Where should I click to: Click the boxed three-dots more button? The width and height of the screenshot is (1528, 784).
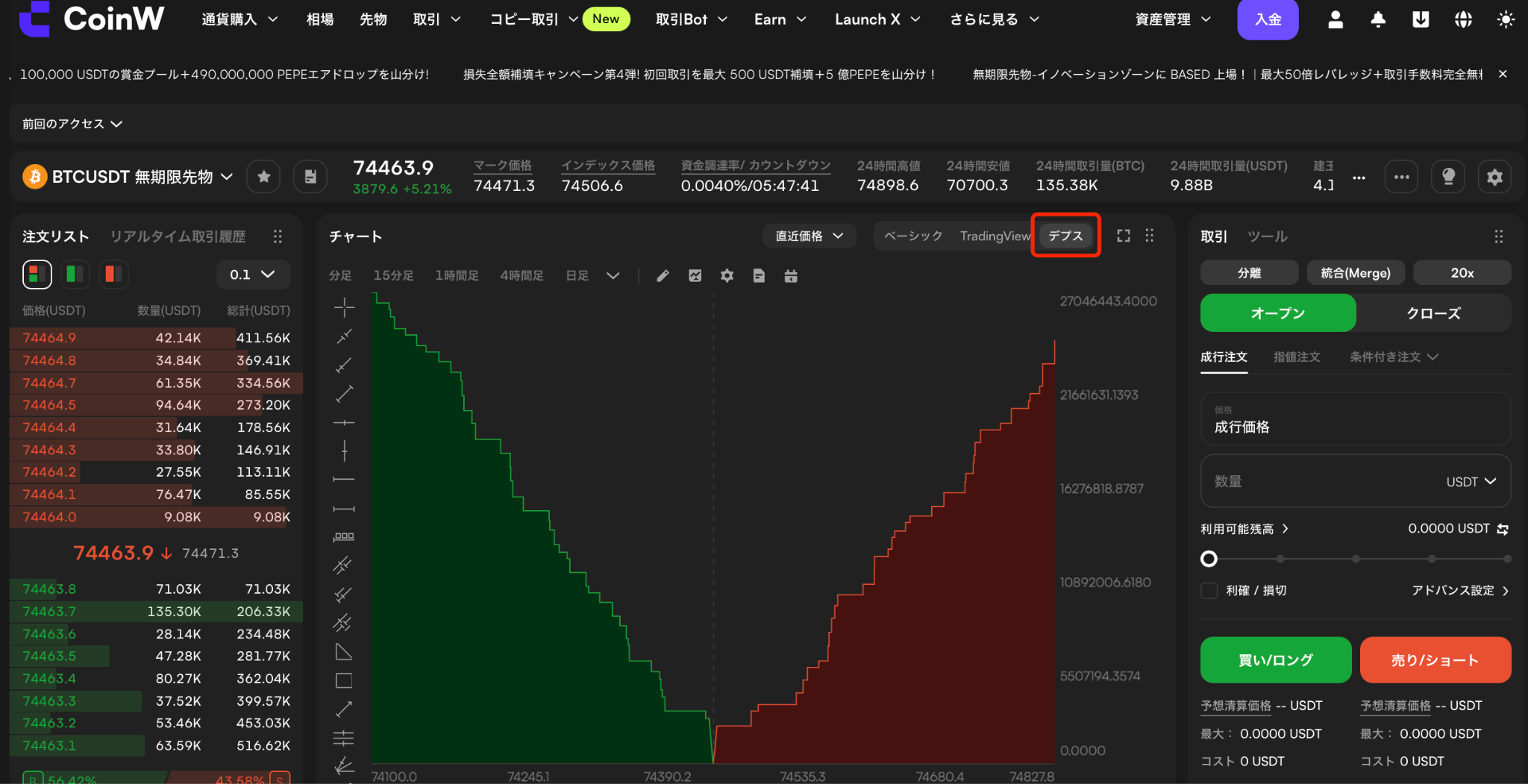click(1402, 177)
